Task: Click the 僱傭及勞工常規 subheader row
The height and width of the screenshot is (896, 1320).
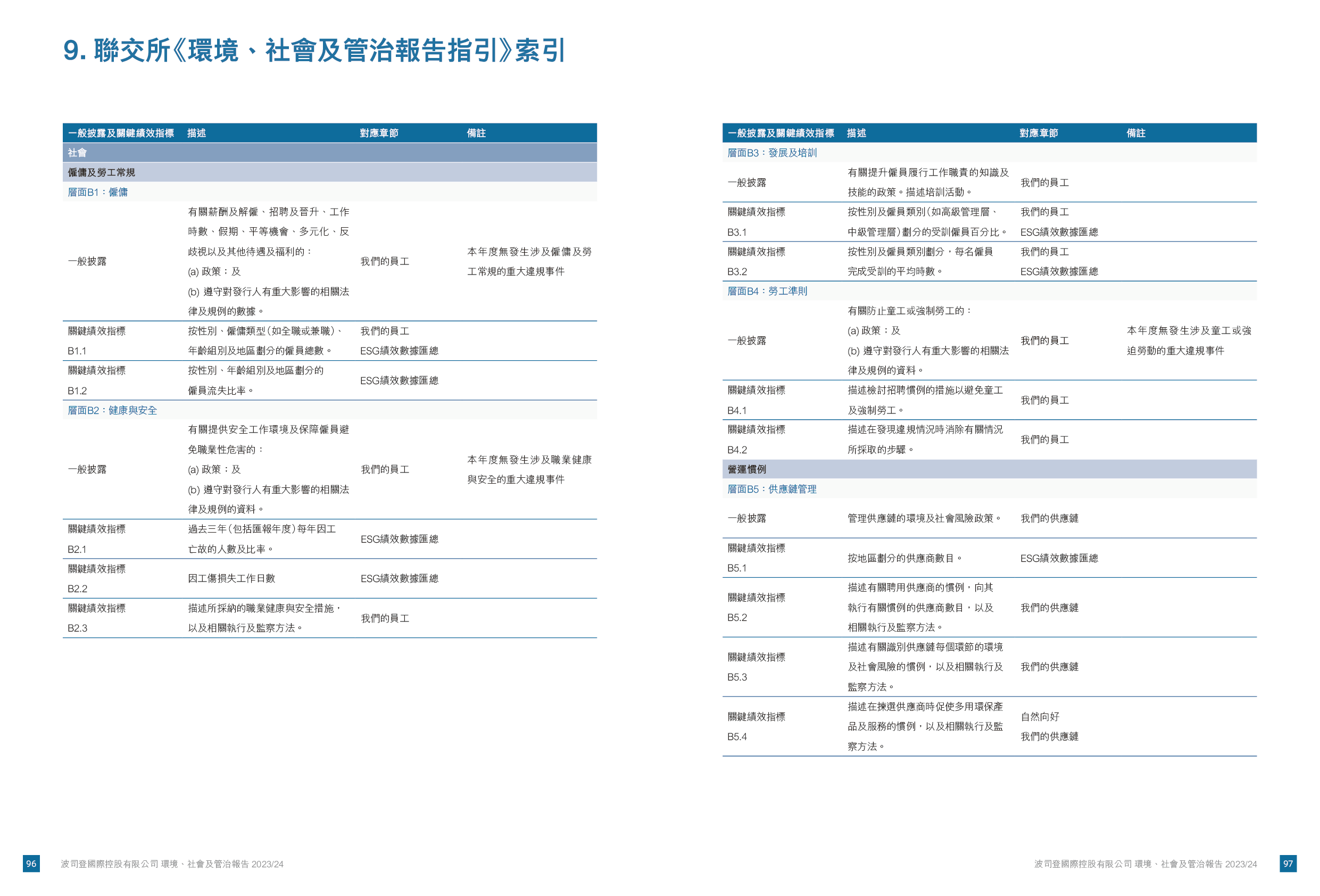Action: coord(102,172)
